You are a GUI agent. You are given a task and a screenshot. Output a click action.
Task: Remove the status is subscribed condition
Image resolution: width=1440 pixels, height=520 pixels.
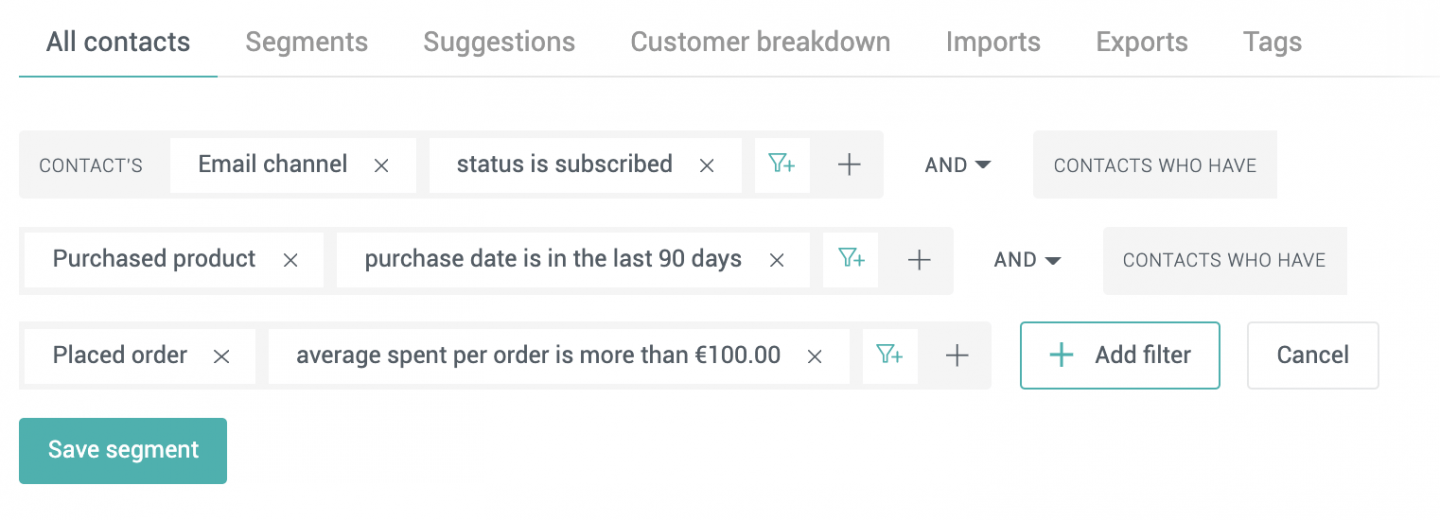coord(707,166)
